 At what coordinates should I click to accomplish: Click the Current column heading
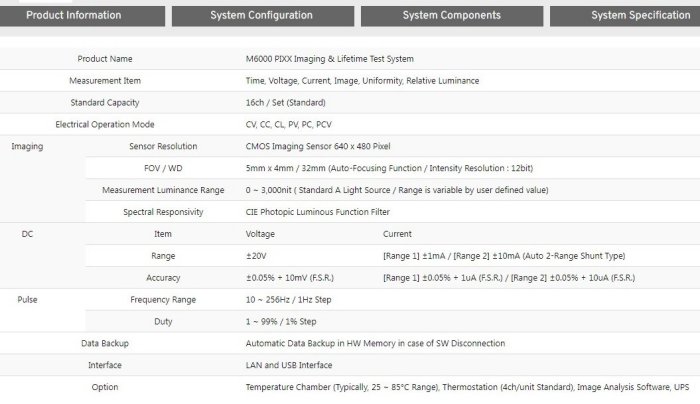coord(398,234)
